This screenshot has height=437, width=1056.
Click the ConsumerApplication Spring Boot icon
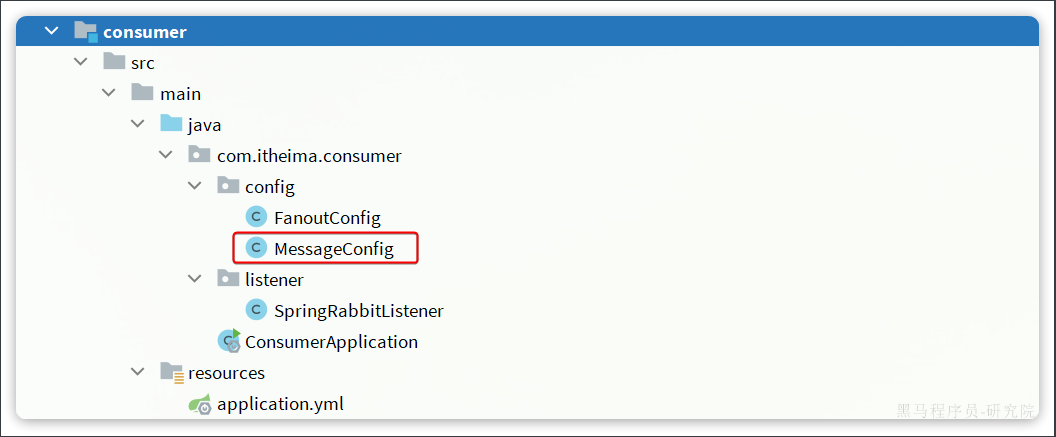(229, 341)
